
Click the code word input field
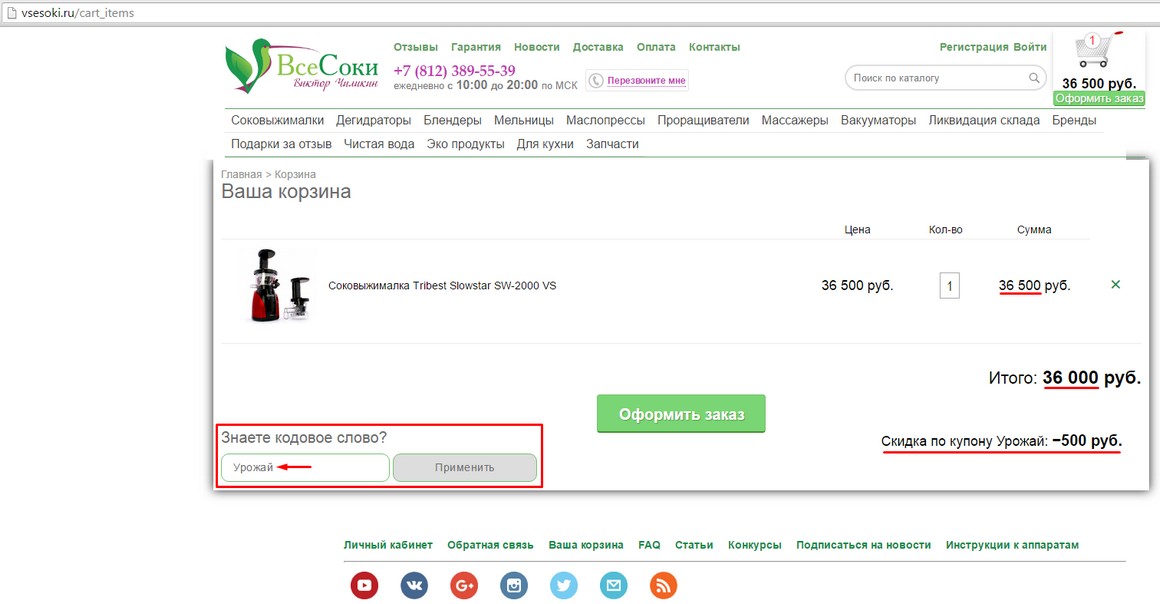[x=305, y=467]
